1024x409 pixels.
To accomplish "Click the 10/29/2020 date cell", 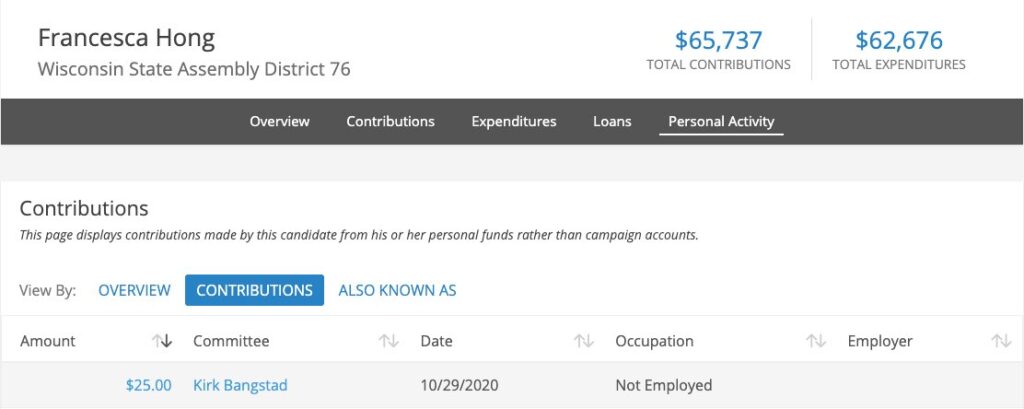I will click(460, 385).
